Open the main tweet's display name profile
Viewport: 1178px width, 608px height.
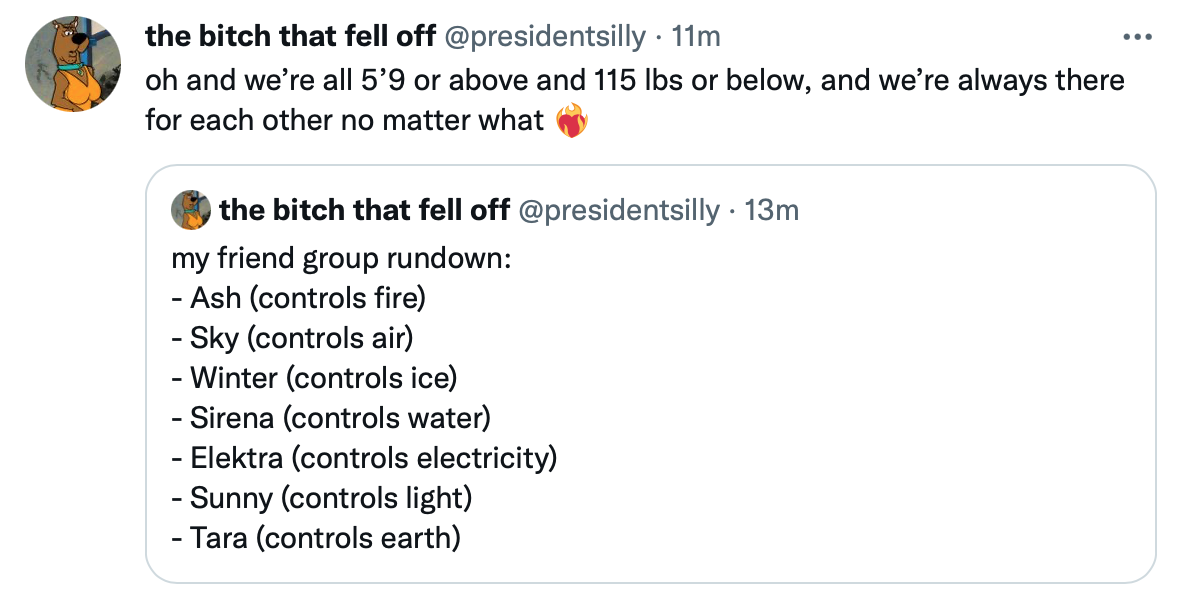(x=290, y=36)
